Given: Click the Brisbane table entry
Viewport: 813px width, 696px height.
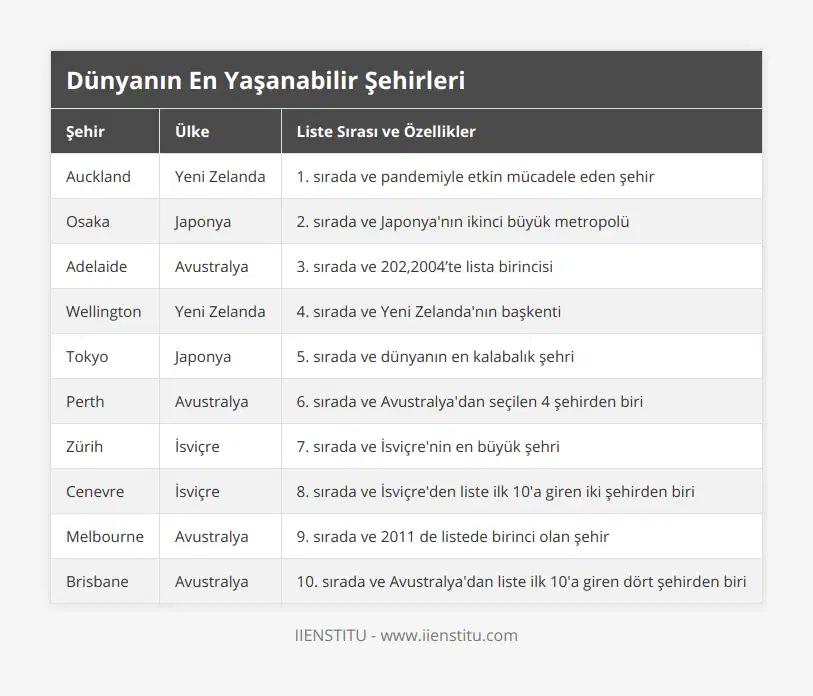Looking at the screenshot, I should click(x=96, y=581).
